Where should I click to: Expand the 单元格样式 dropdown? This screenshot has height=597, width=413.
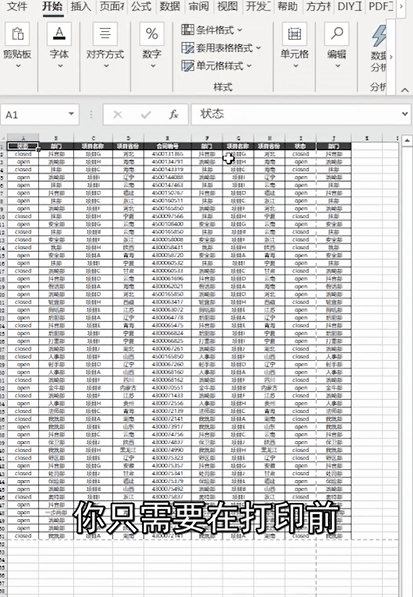coord(217,66)
